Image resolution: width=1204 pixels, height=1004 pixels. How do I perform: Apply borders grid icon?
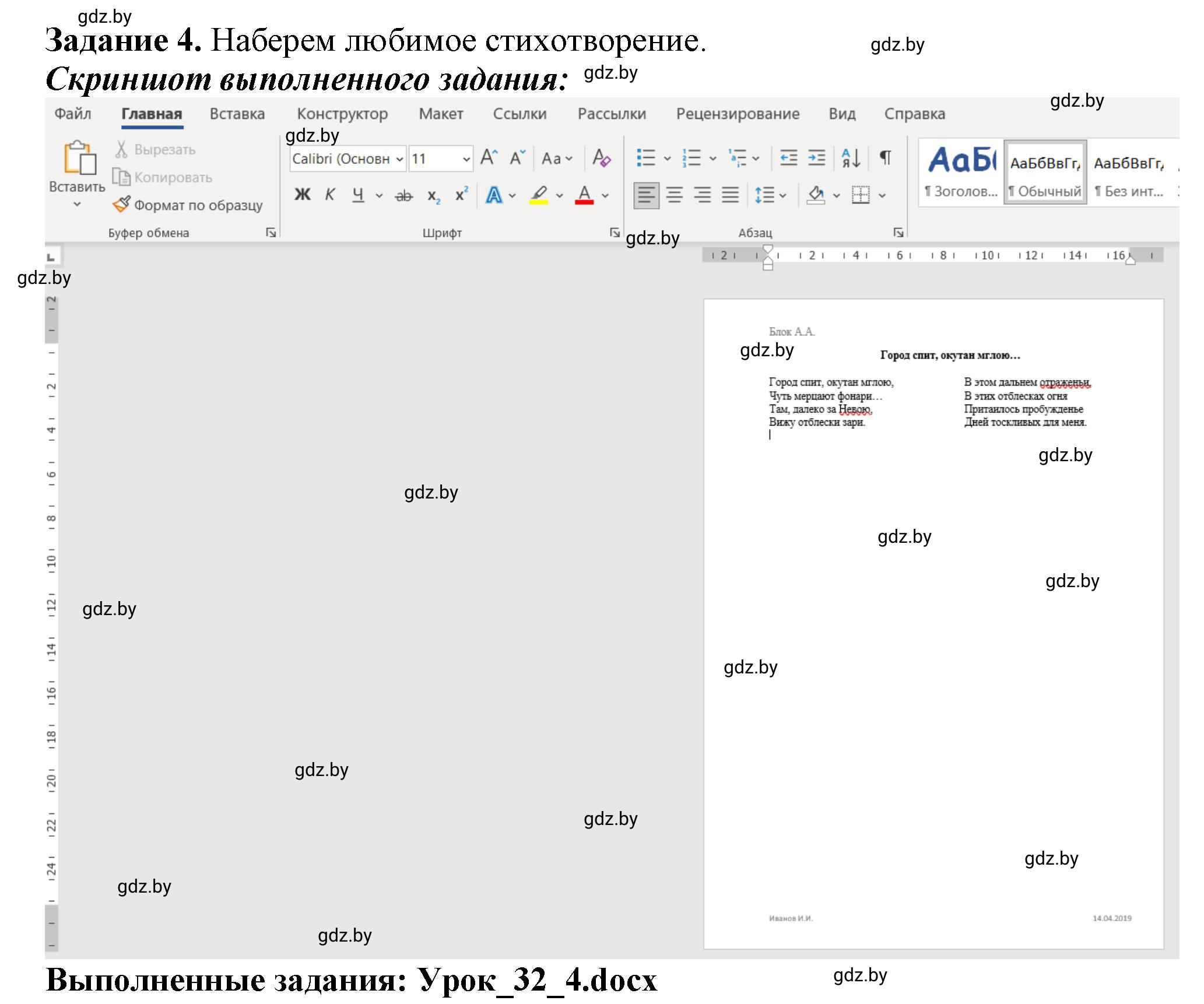point(861,195)
